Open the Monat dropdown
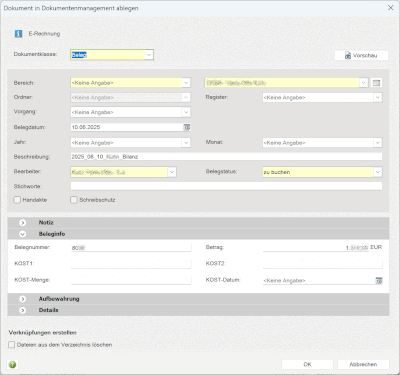Screen dimensions: 400x375 tap(377, 143)
